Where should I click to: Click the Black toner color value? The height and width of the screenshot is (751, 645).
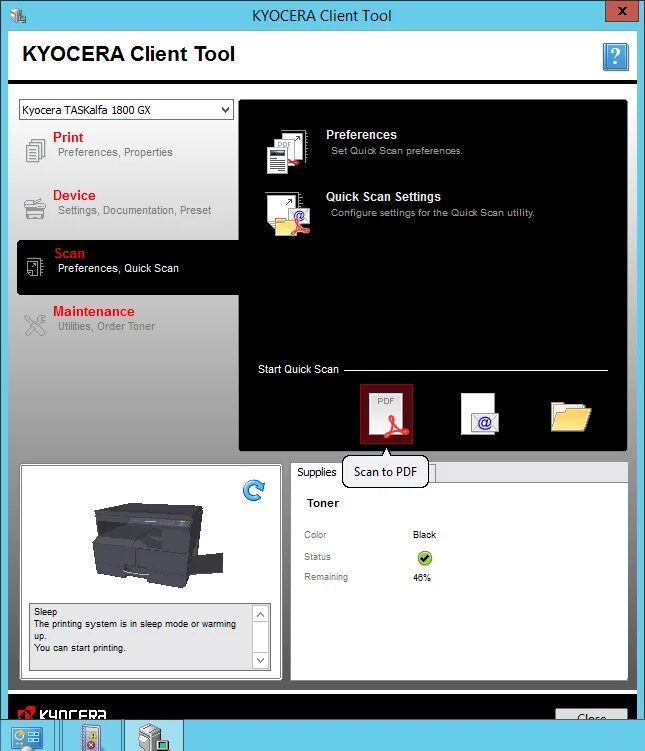tap(424, 535)
